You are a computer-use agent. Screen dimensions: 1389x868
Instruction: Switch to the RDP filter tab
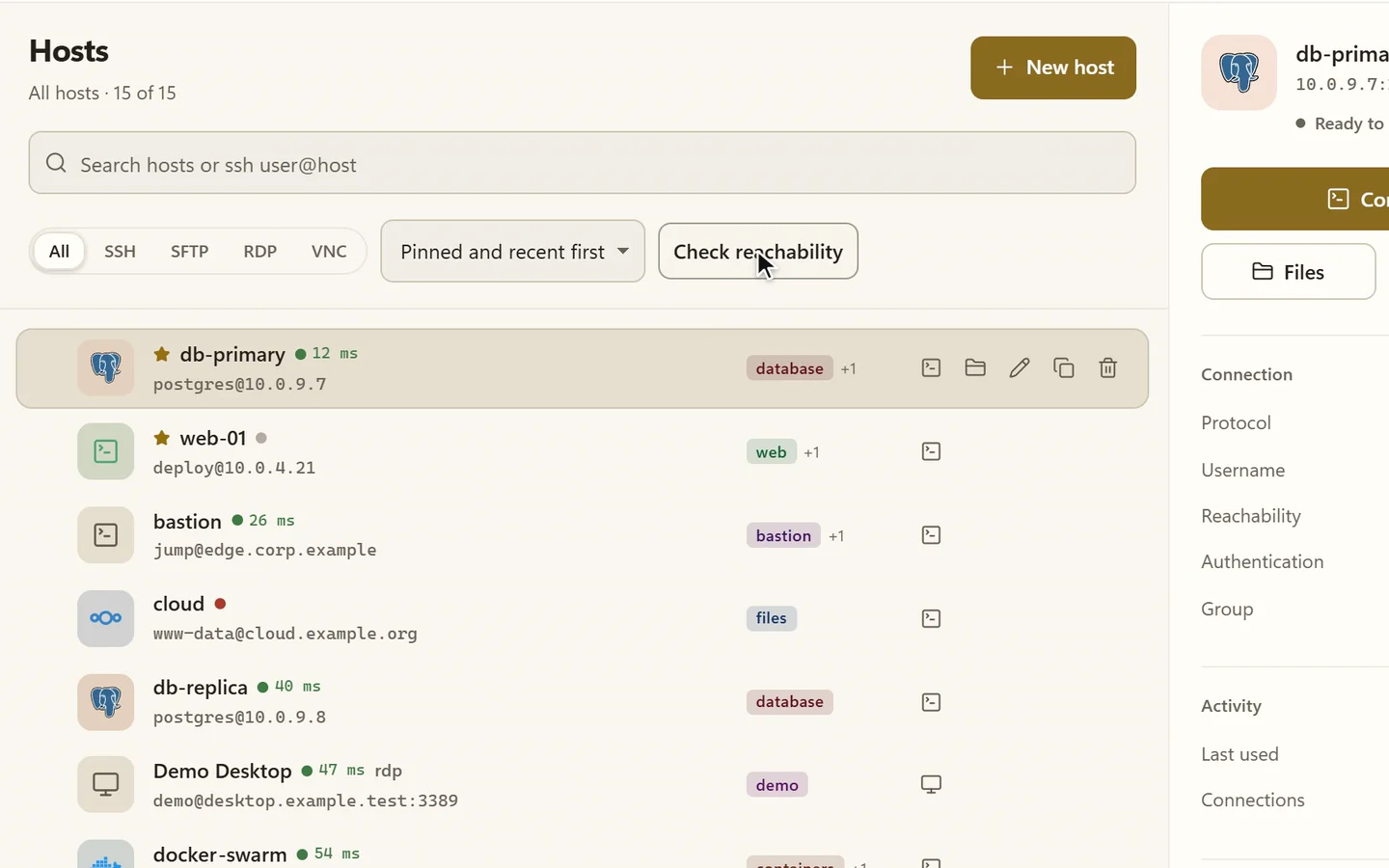(259, 251)
